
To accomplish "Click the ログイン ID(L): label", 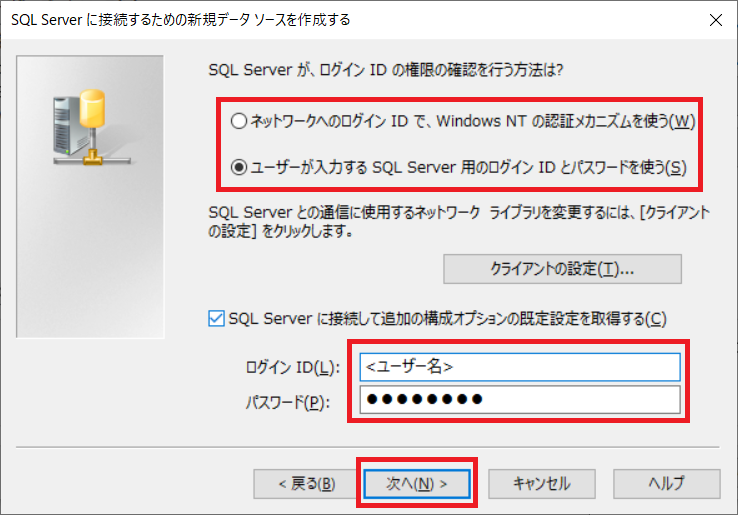I will click(x=293, y=367).
